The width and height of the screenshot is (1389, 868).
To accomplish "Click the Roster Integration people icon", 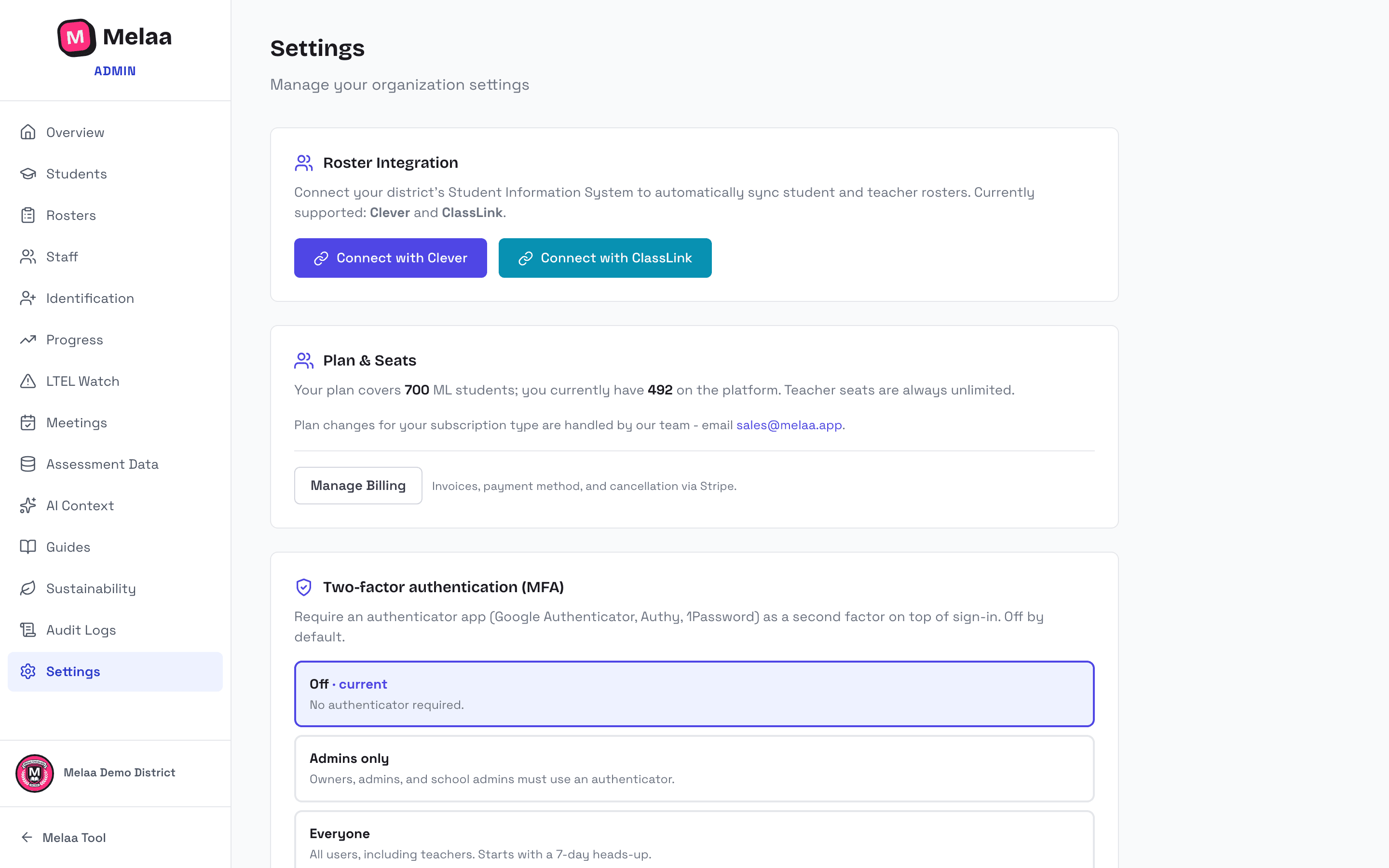I will coord(304,163).
